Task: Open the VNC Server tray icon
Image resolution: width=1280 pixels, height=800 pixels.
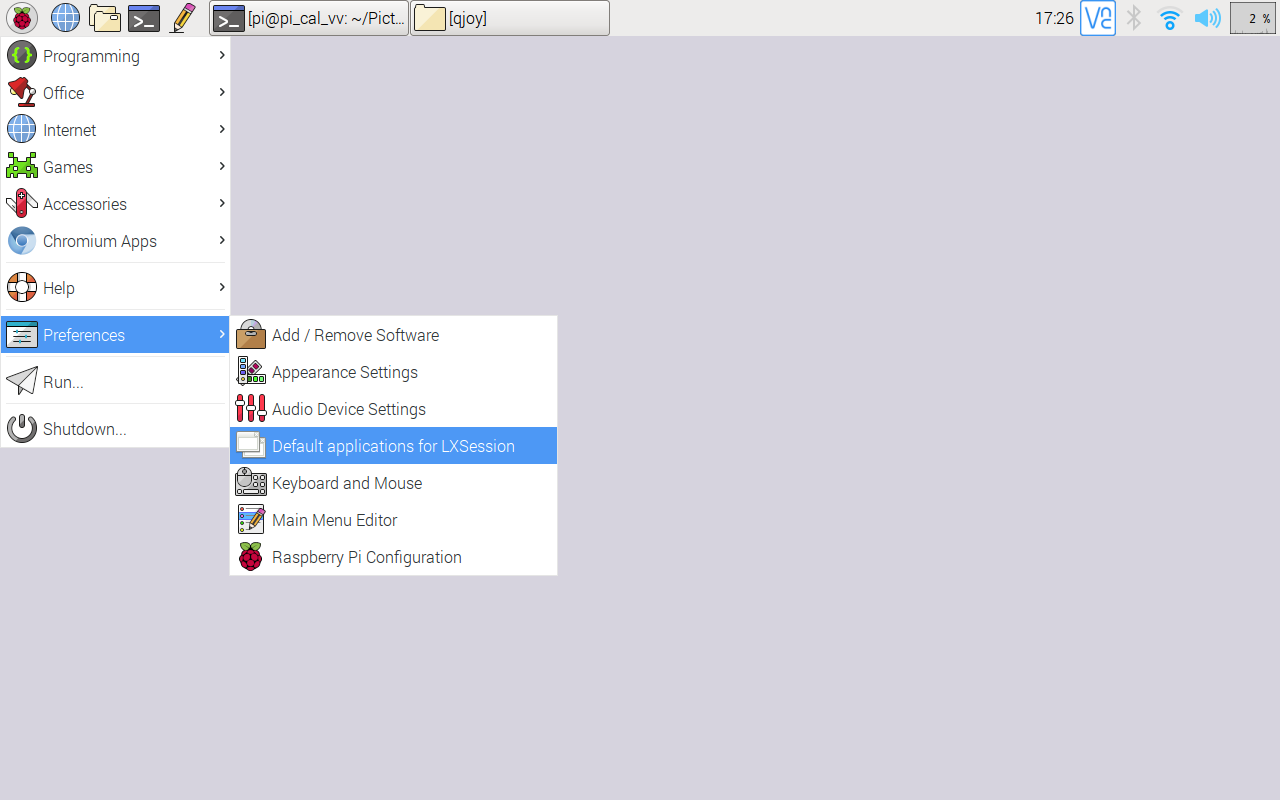Action: (1097, 17)
